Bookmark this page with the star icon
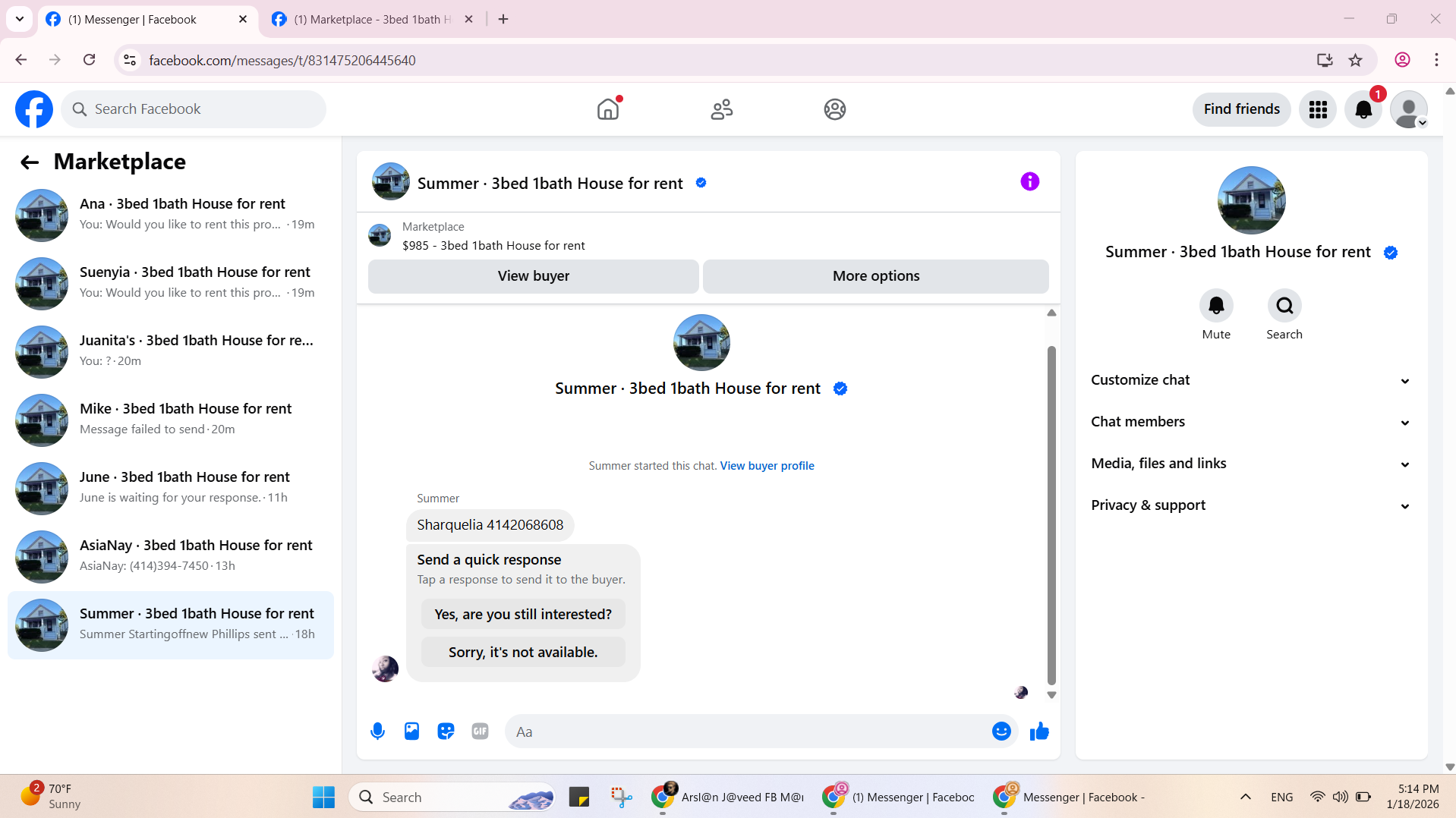Image resolution: width=1456 pixels, height=818 pixels. [1355, 60]
